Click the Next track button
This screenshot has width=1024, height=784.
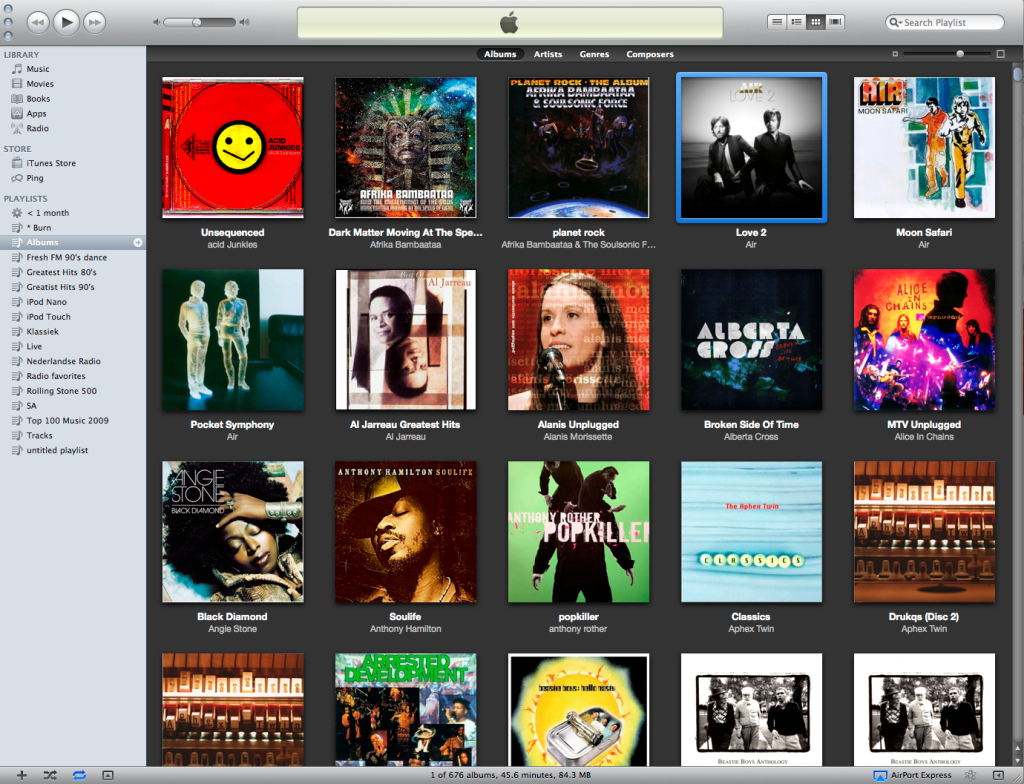pyautogui.click(x=95, y=23)
